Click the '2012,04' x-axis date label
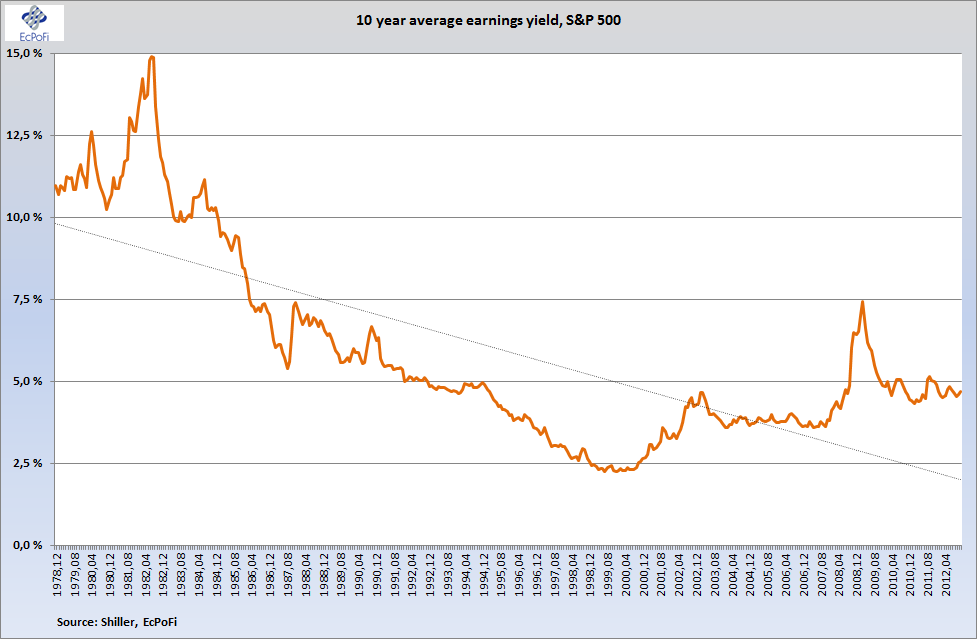This screenshot has width=977, height=639. click(x=946, y=574)
